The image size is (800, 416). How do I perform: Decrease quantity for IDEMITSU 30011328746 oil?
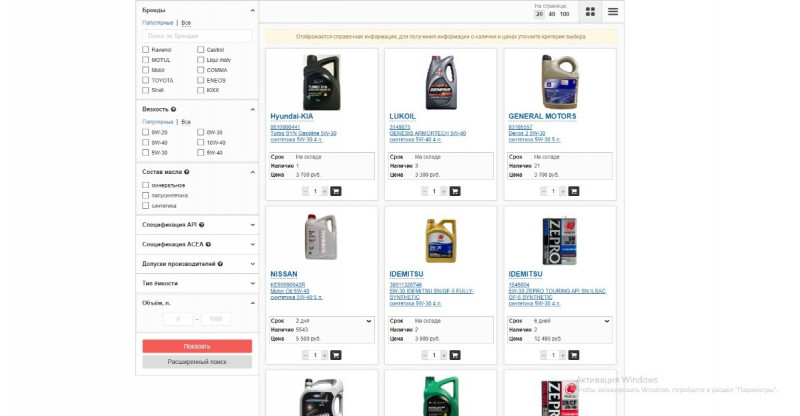(425, 355)
